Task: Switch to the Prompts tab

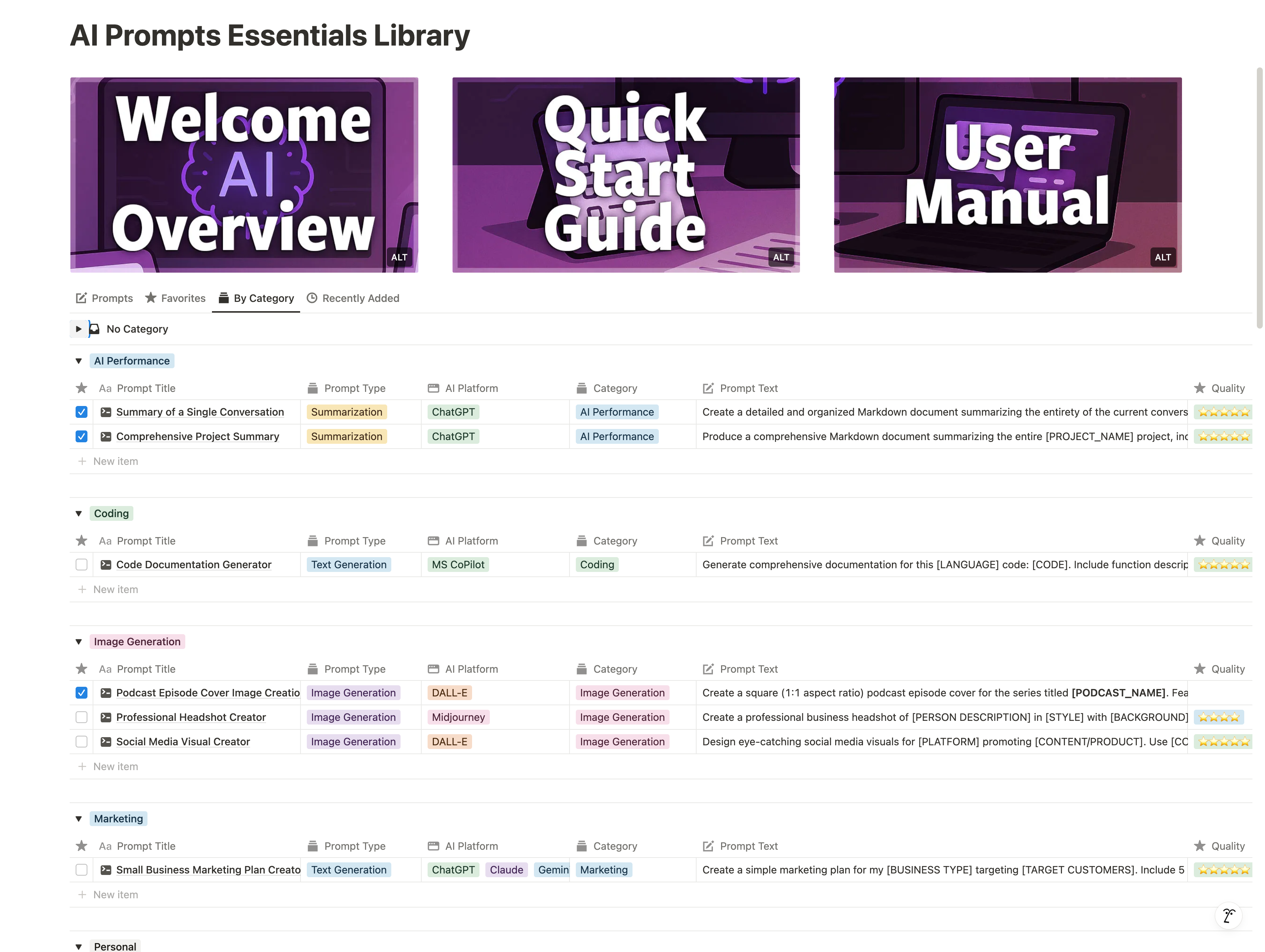Action: tap(104, 298)
